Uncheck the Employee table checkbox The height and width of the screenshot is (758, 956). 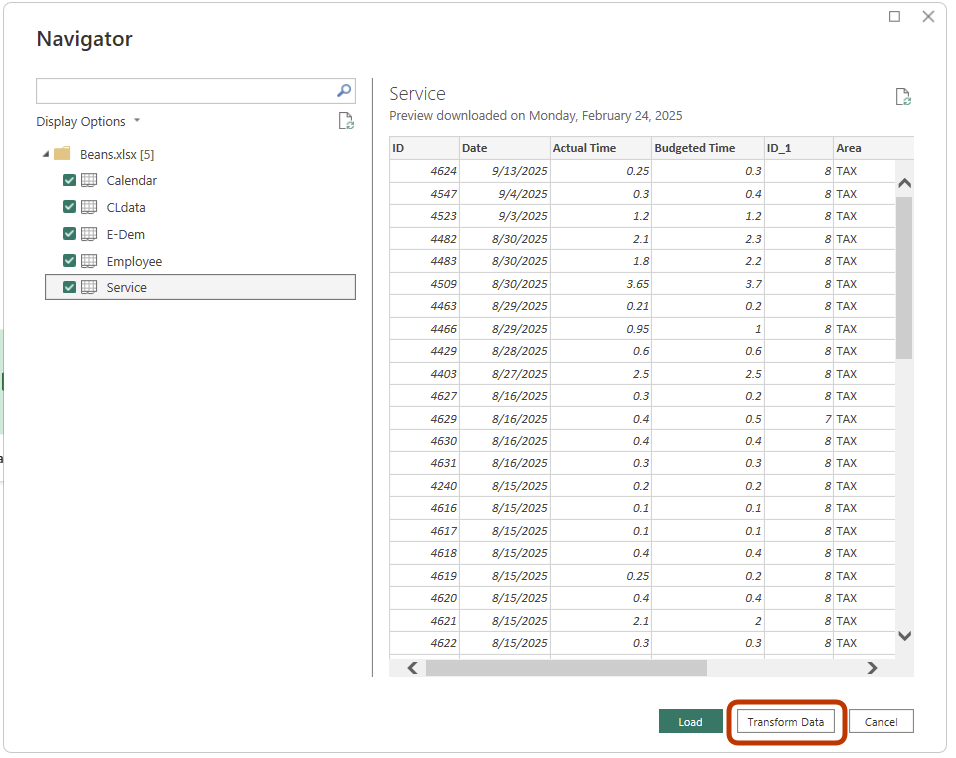[70, 260]
